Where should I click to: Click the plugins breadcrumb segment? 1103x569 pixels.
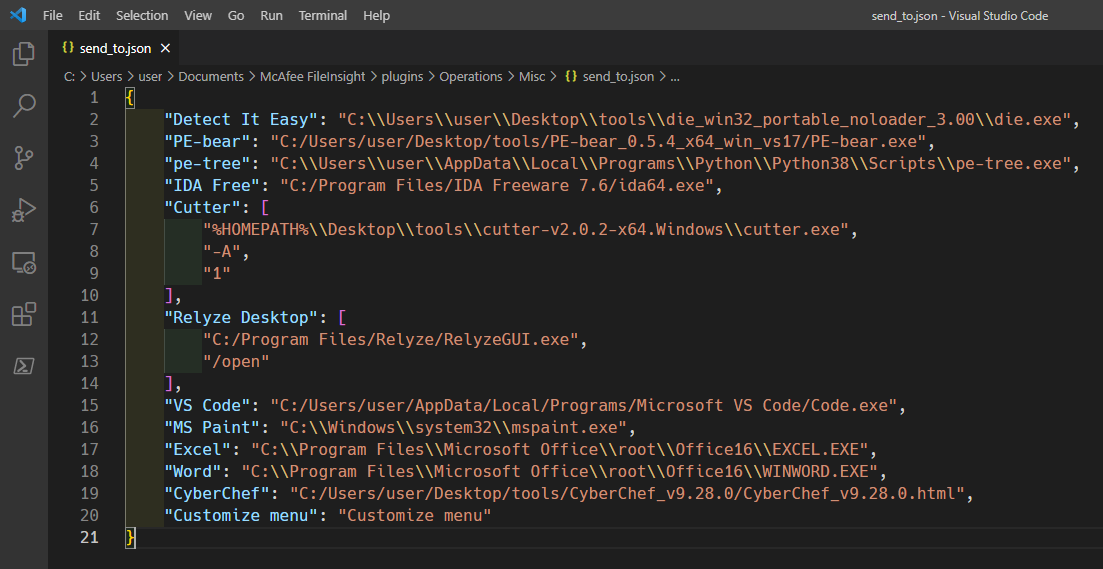tap(402, 77)
